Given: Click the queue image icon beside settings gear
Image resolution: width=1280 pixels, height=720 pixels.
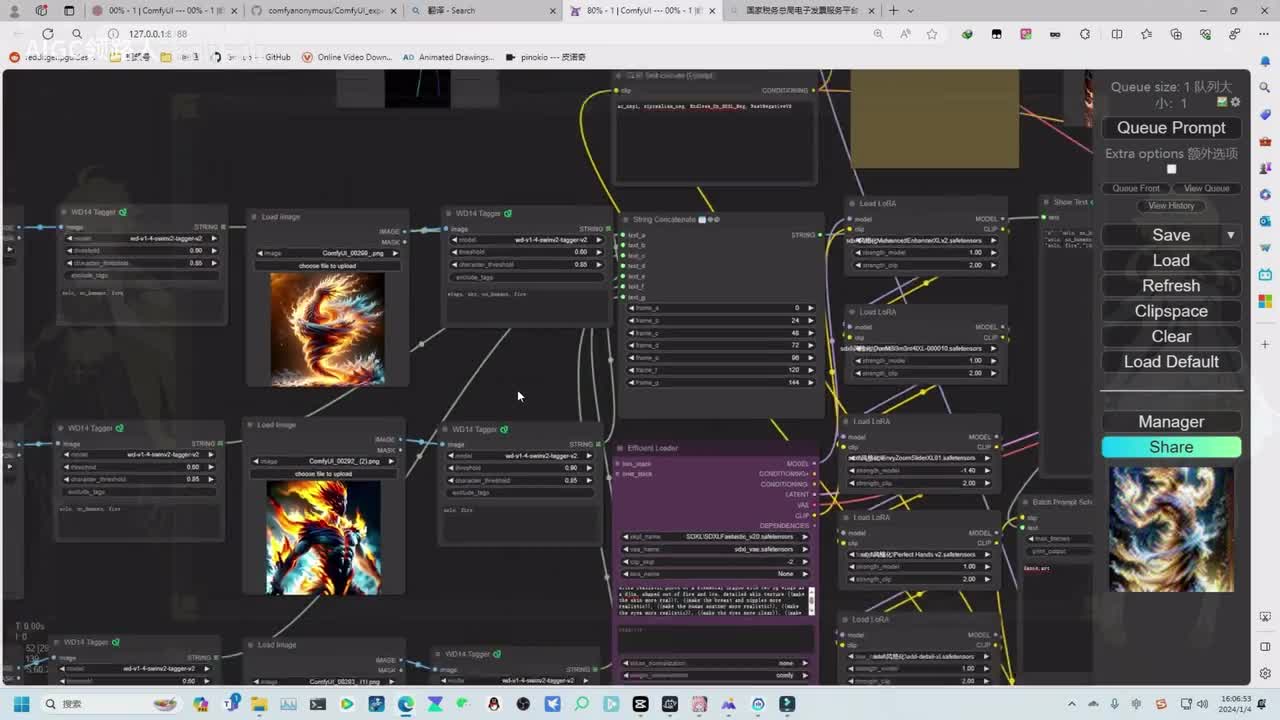Looking at the screenshot, I should tap(1222, 102).
